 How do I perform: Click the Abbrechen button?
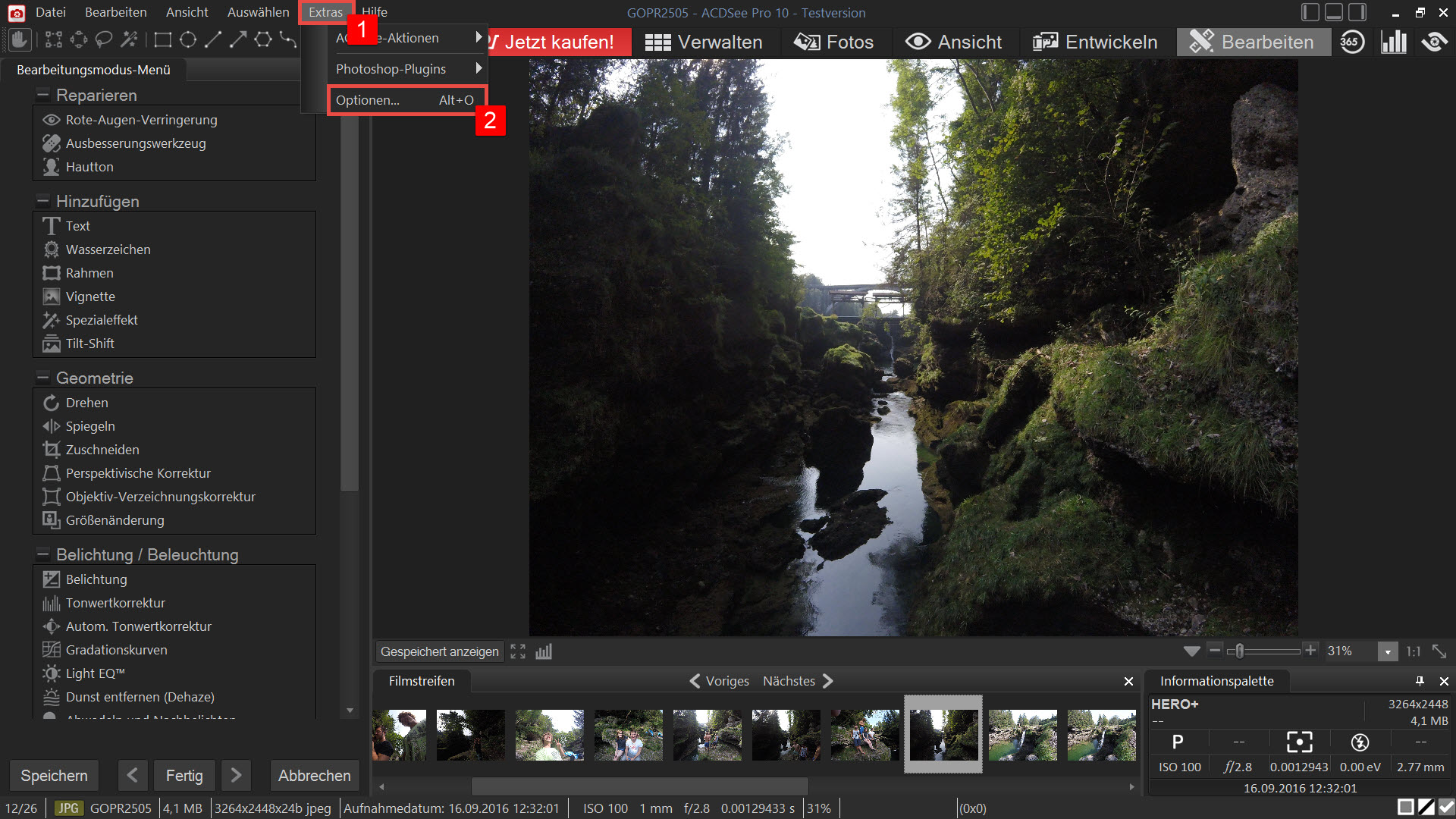[x=315, y=776]
